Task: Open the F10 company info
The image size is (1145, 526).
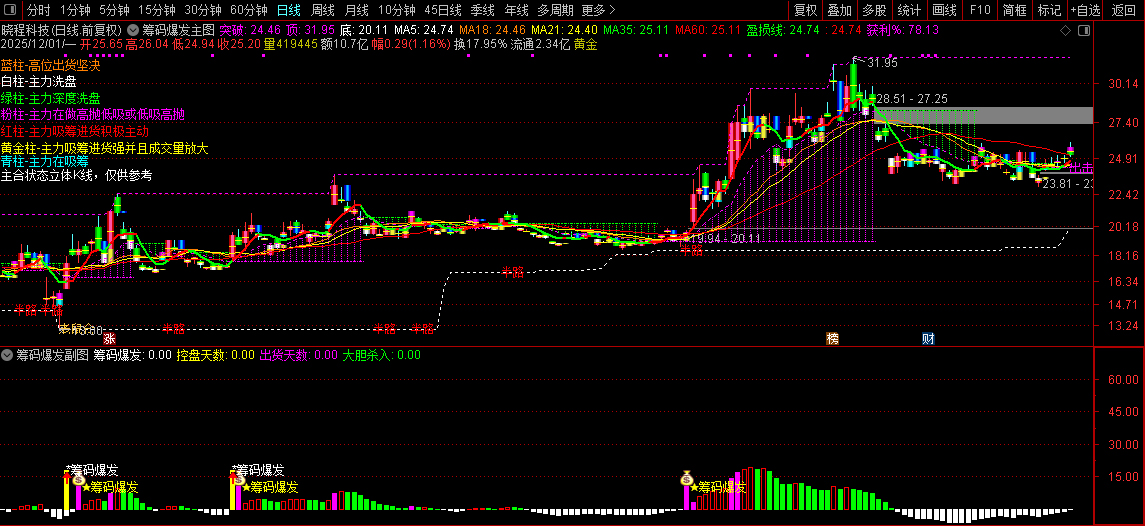Action: point(980,10)
